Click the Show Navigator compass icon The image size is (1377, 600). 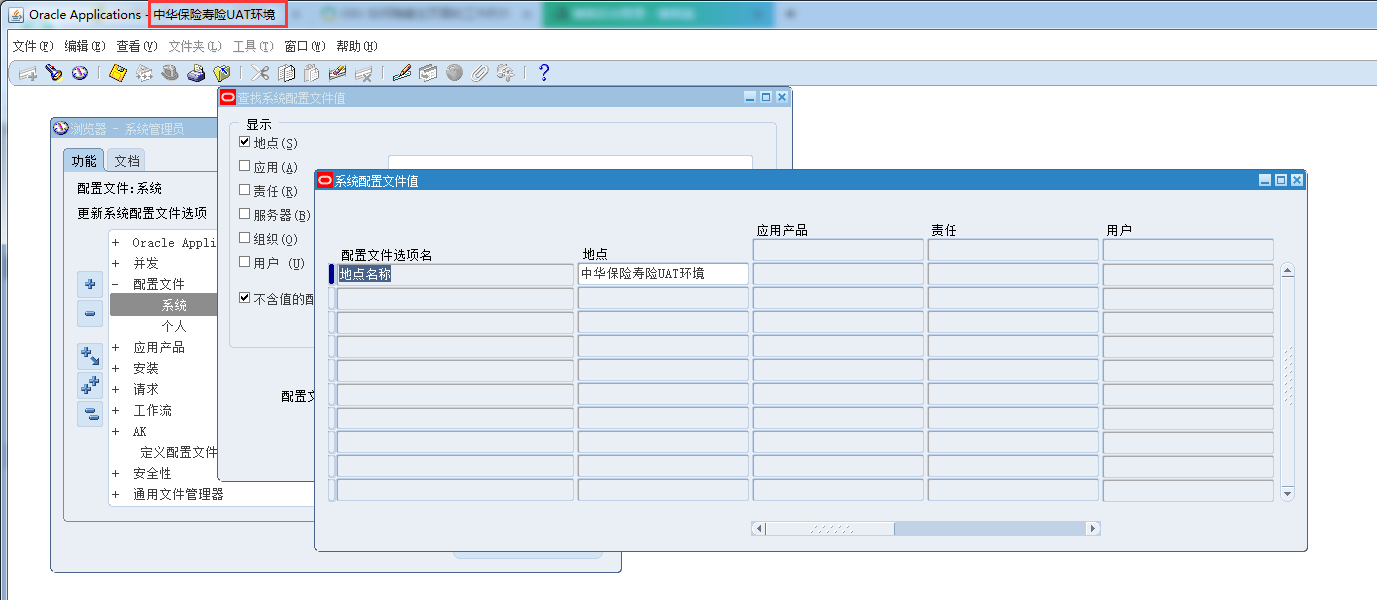tap(80, 73)
